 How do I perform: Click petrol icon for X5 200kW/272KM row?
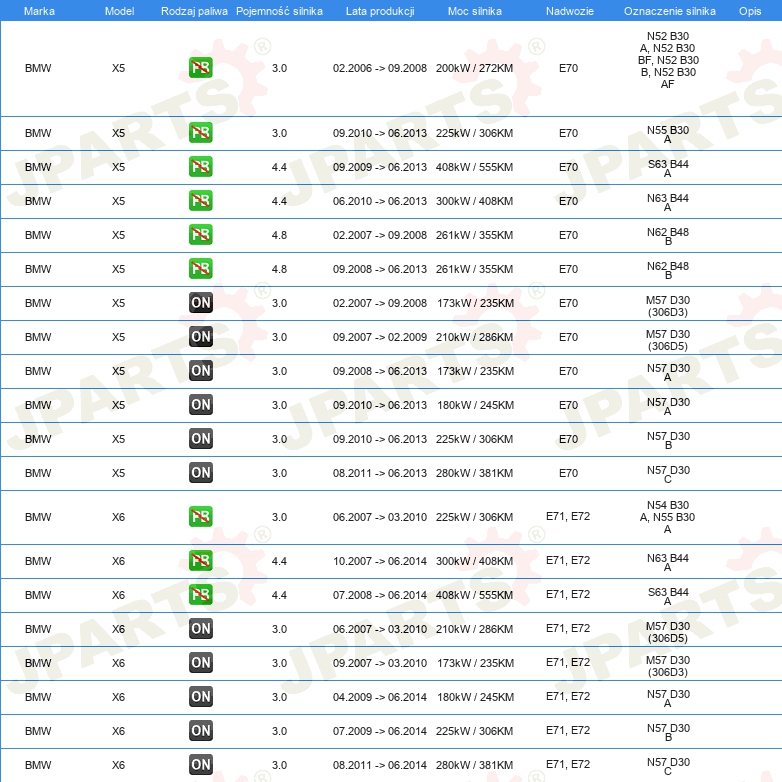tap(200, 69)
